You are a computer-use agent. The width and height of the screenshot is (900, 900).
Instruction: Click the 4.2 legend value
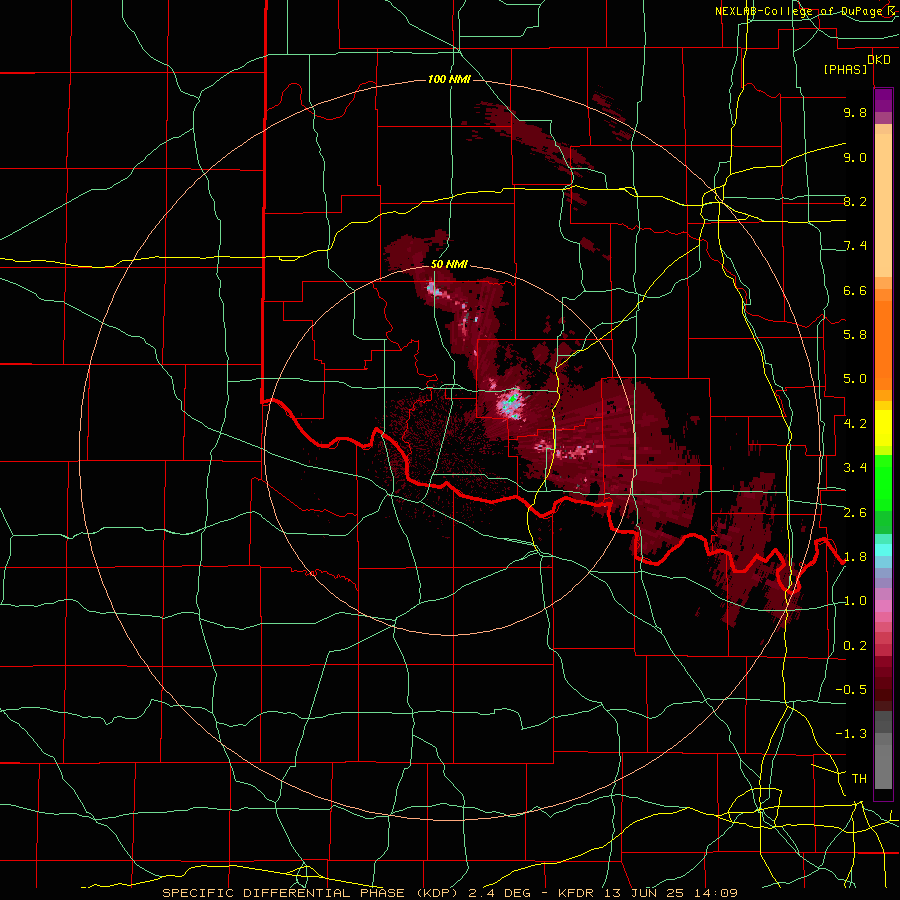855,424
